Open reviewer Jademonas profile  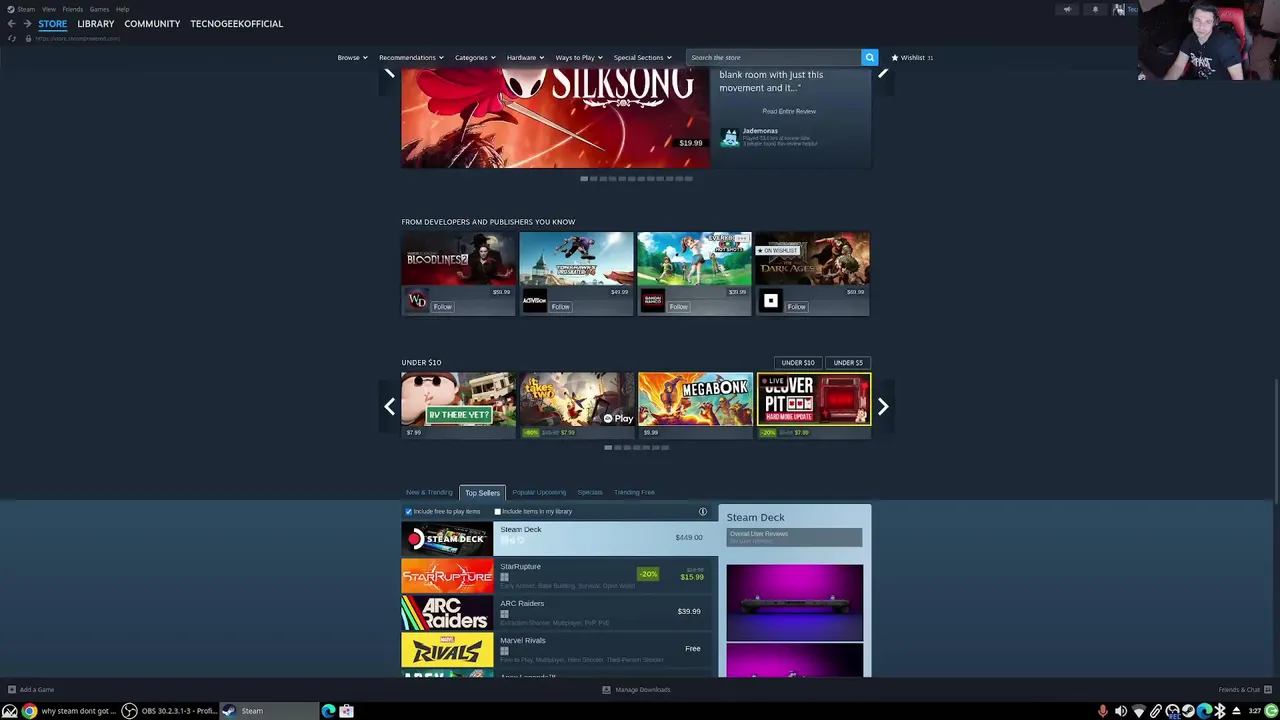pyautogui.click(x=760, y=131)
